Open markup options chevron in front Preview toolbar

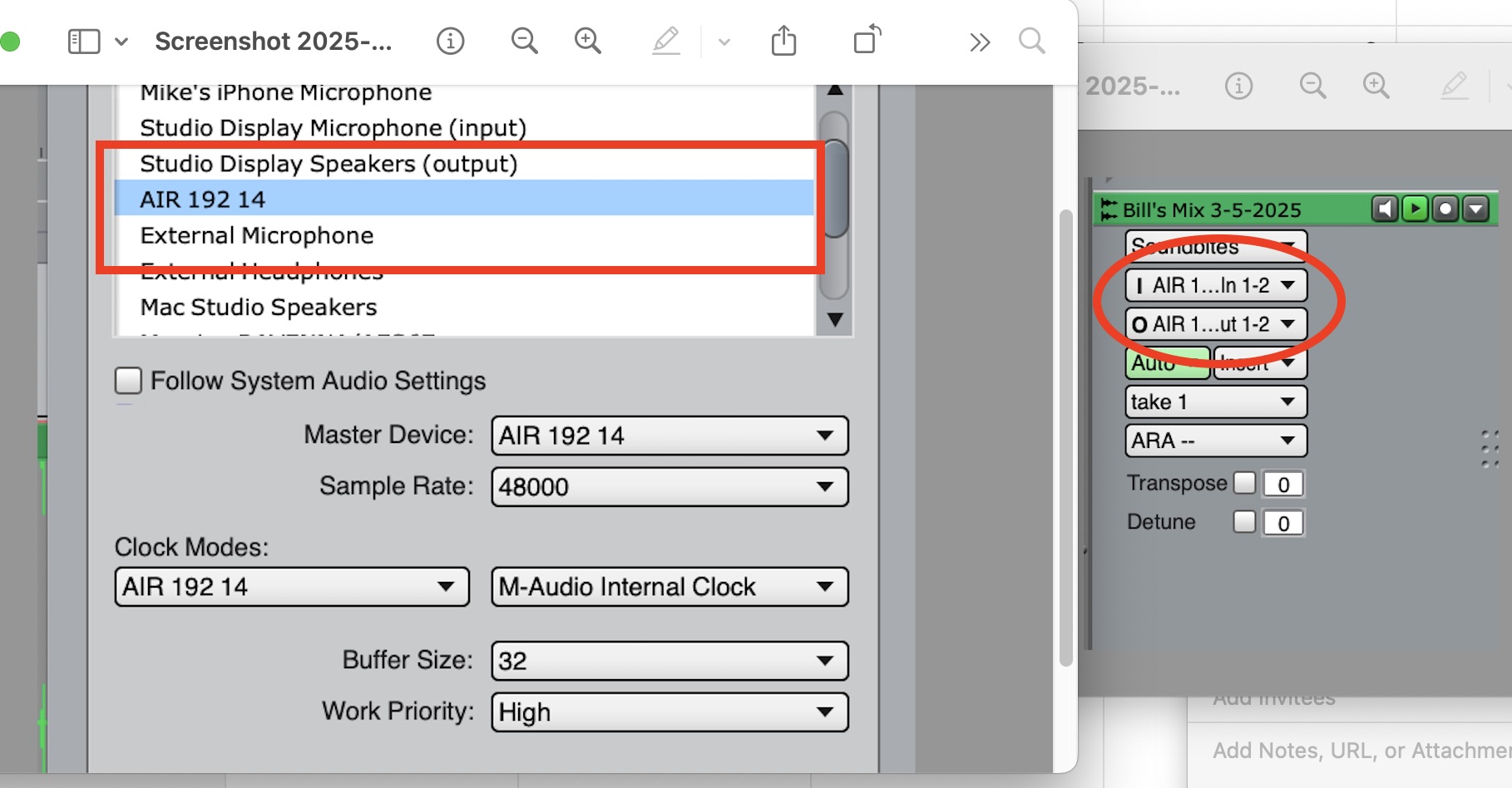pyautogui.click(x=724, y=42)
